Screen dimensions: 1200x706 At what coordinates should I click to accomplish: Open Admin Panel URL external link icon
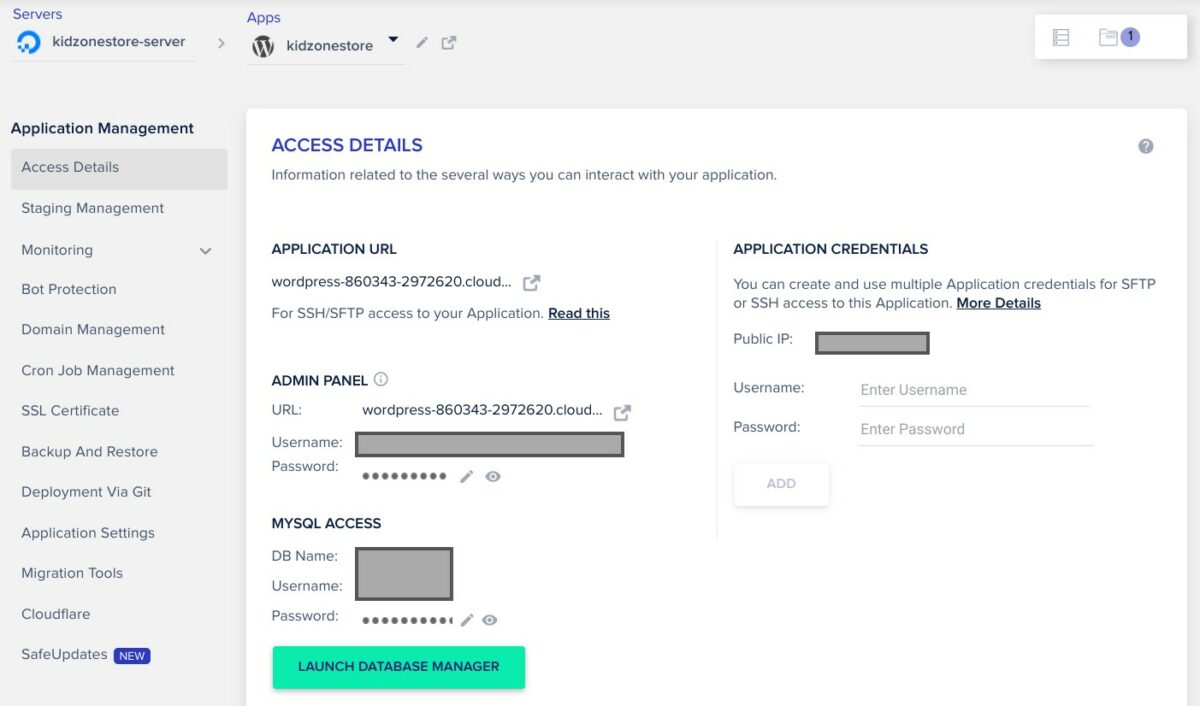pos(622,412)
